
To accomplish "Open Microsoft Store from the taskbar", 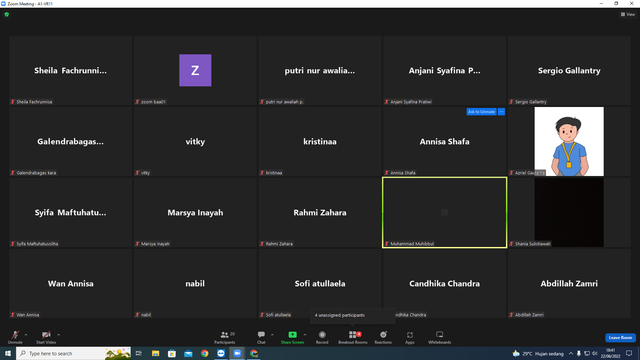I will coord(172,353).
